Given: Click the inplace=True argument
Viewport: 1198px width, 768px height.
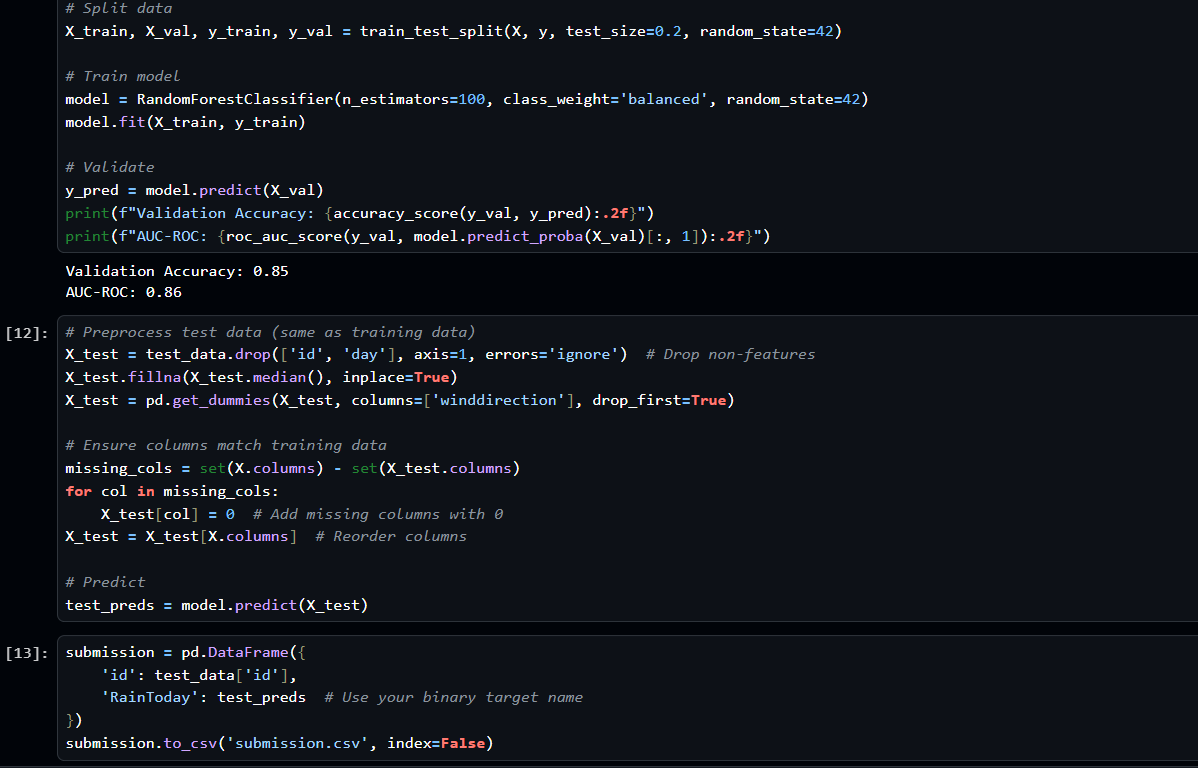Looking at the screenshot, I should (x=395, y=378).
